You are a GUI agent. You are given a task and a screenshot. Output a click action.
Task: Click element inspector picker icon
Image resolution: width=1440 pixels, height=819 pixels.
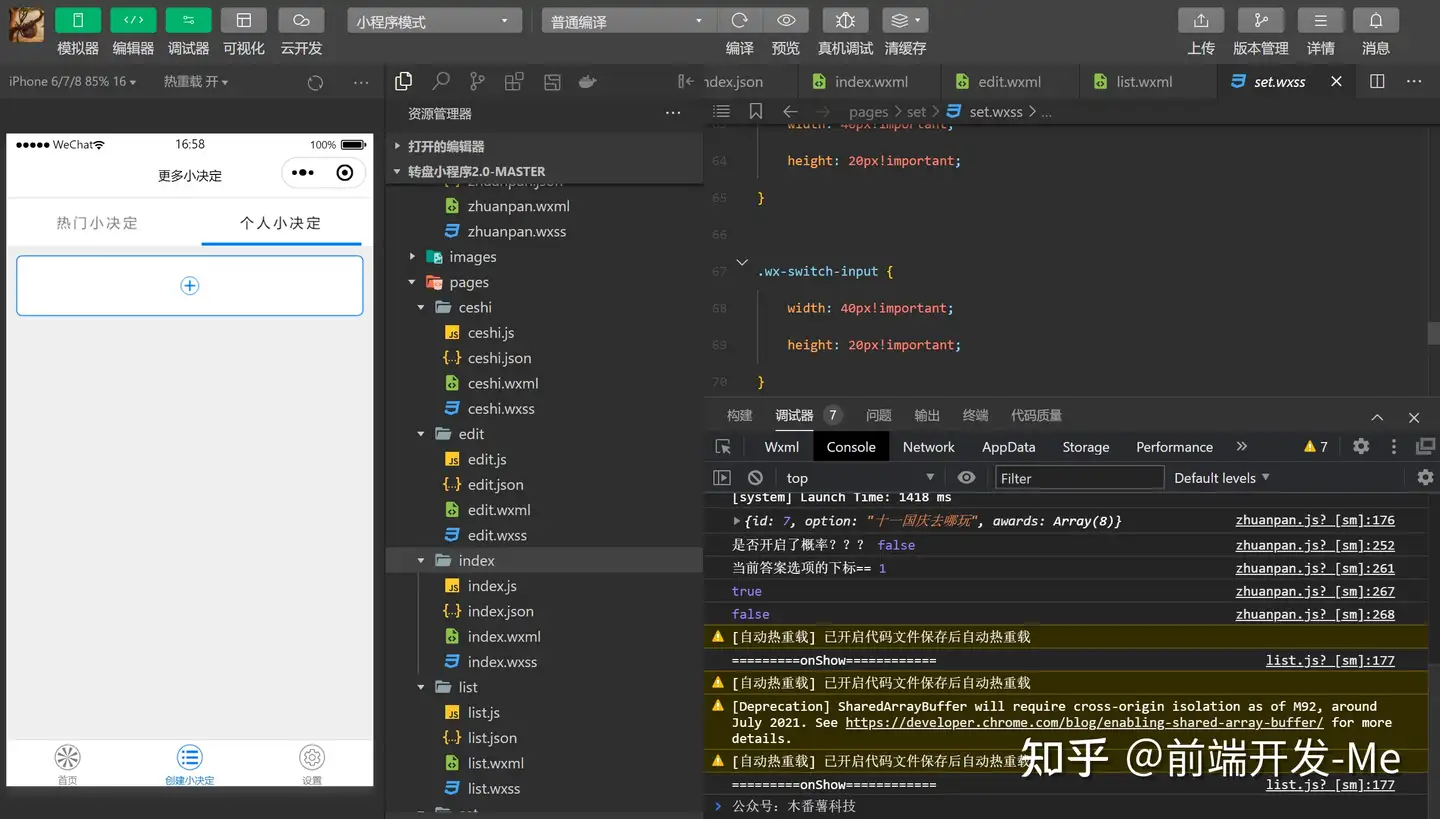coord(723,447)
